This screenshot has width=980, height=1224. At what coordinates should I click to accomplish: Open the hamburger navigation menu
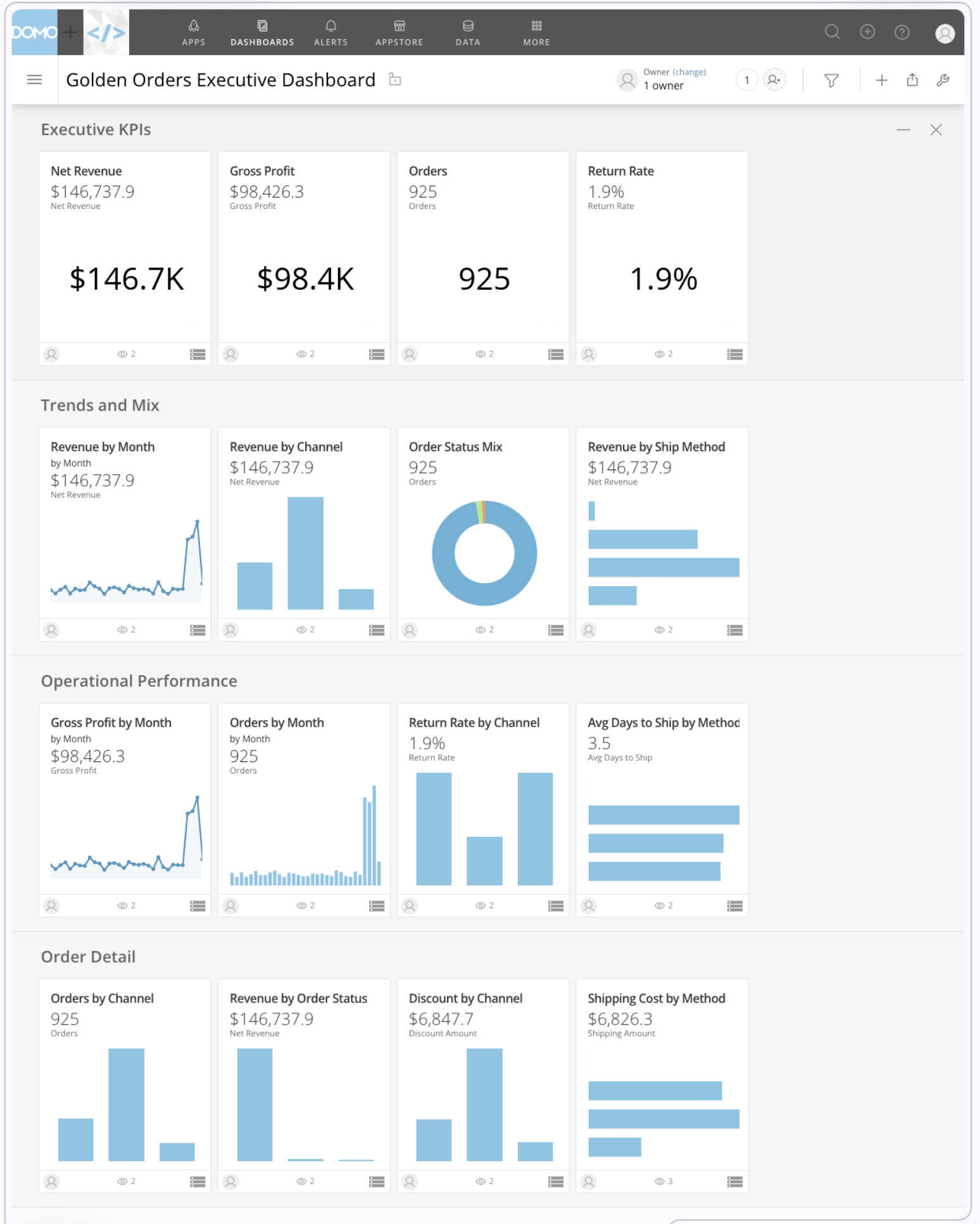(x=35, y=80)
